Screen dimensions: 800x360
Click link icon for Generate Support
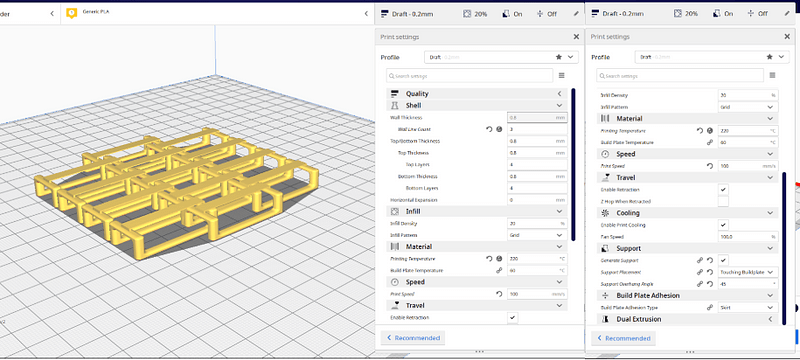[700, 260]
